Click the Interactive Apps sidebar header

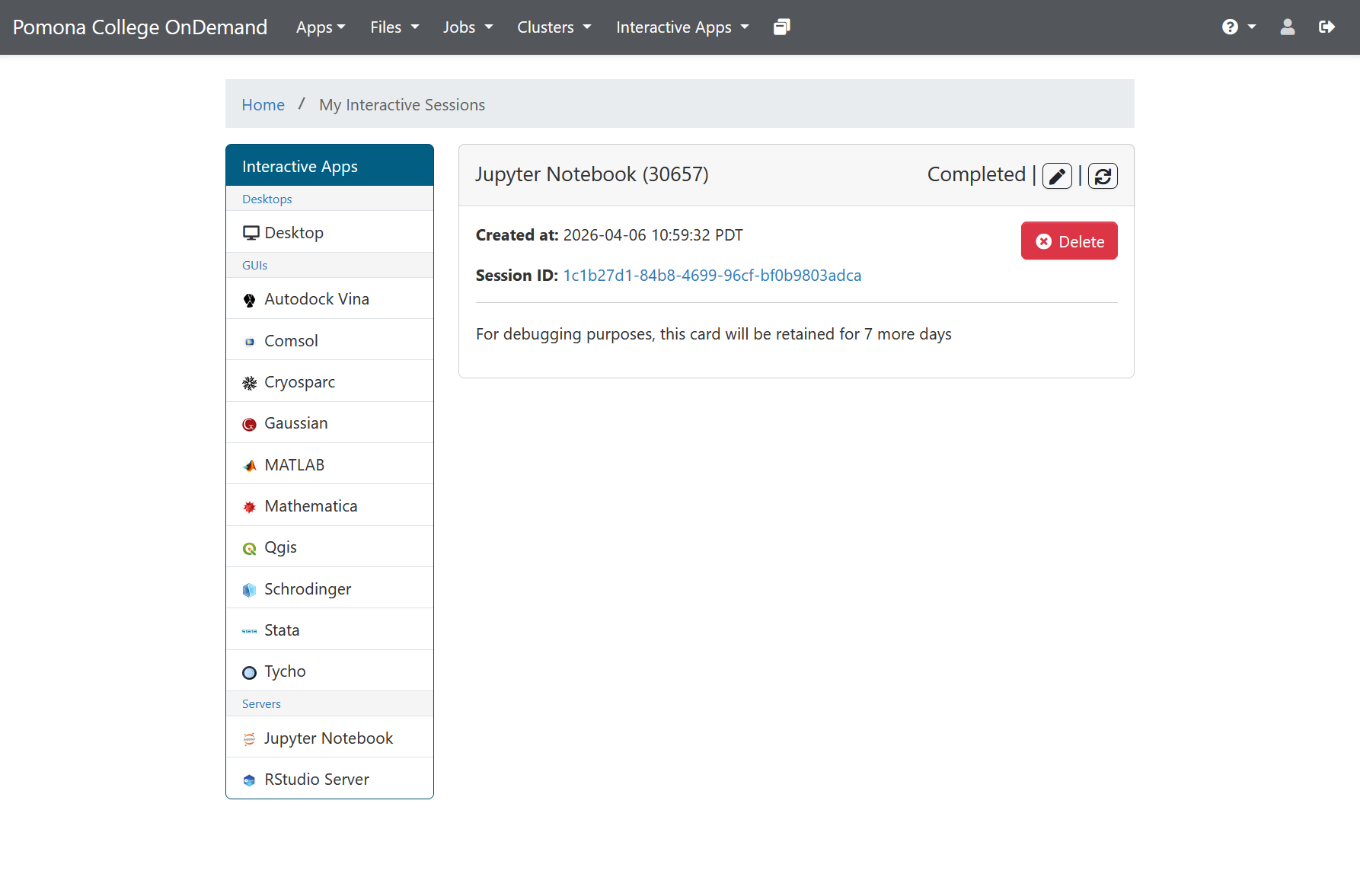[x=330, y=165]
